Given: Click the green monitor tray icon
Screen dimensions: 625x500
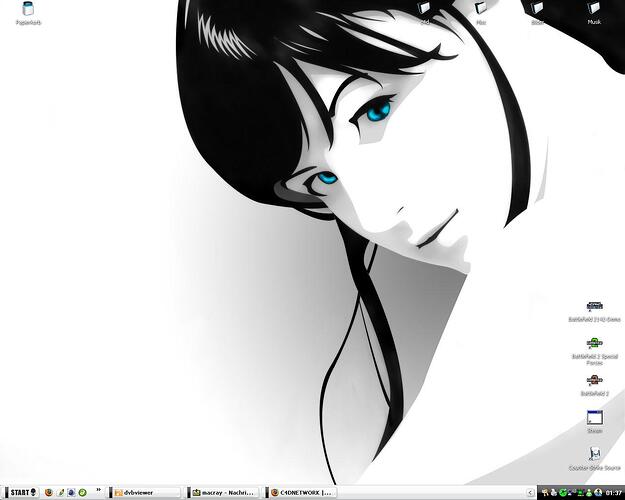Looking at the screenshot, I should [580, 493].
